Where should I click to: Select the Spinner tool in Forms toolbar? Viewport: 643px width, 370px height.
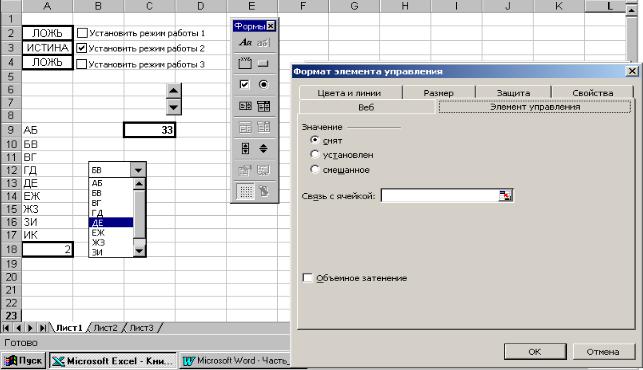[264, 148]
